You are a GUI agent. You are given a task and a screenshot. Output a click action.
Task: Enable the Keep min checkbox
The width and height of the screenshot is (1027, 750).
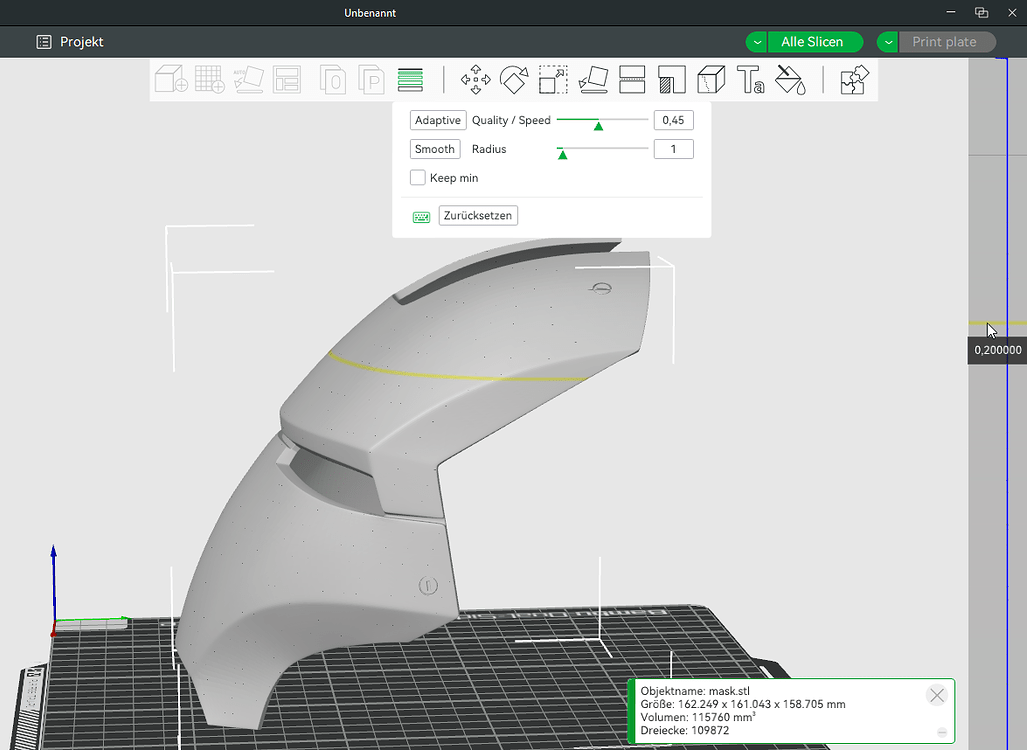[x=417, y=178]
